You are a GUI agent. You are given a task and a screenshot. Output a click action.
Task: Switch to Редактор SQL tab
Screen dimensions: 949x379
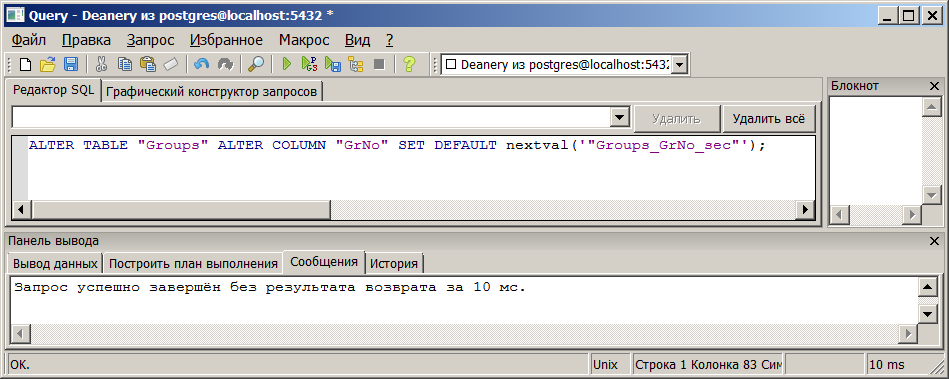[x=54, y=90]
